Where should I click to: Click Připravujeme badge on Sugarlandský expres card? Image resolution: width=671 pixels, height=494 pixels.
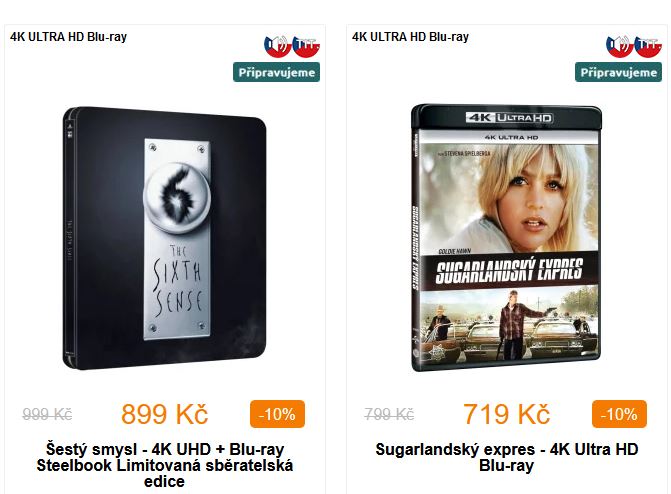click(x=618, y=72)
